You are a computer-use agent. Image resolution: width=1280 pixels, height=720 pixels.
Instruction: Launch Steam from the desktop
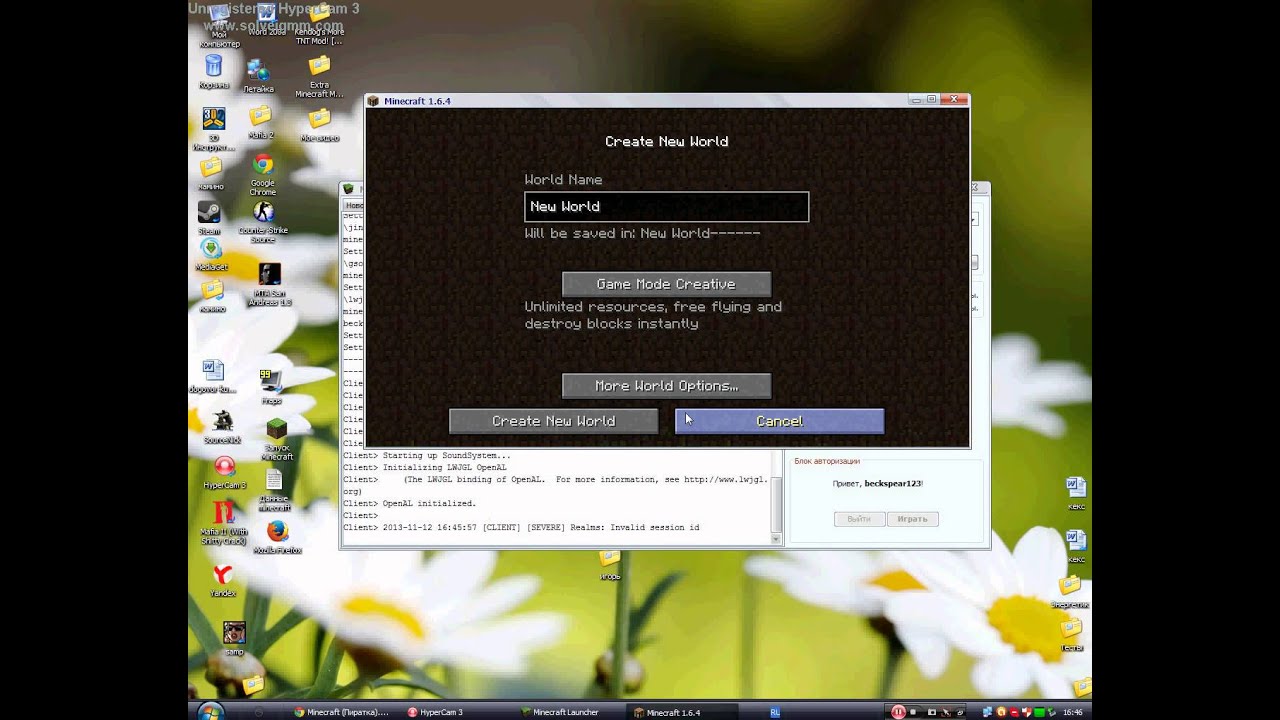(x=210, y=219)
